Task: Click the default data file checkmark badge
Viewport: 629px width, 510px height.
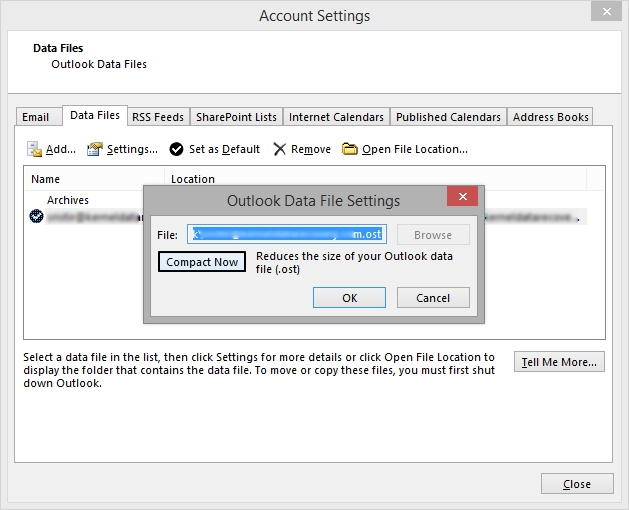Action: point(36,216)
